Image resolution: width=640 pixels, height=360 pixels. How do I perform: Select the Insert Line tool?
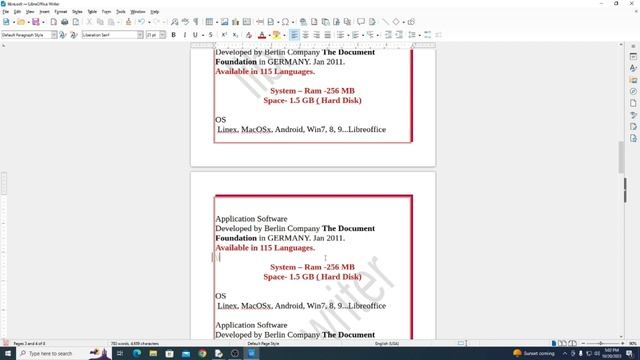coord(385,22)
